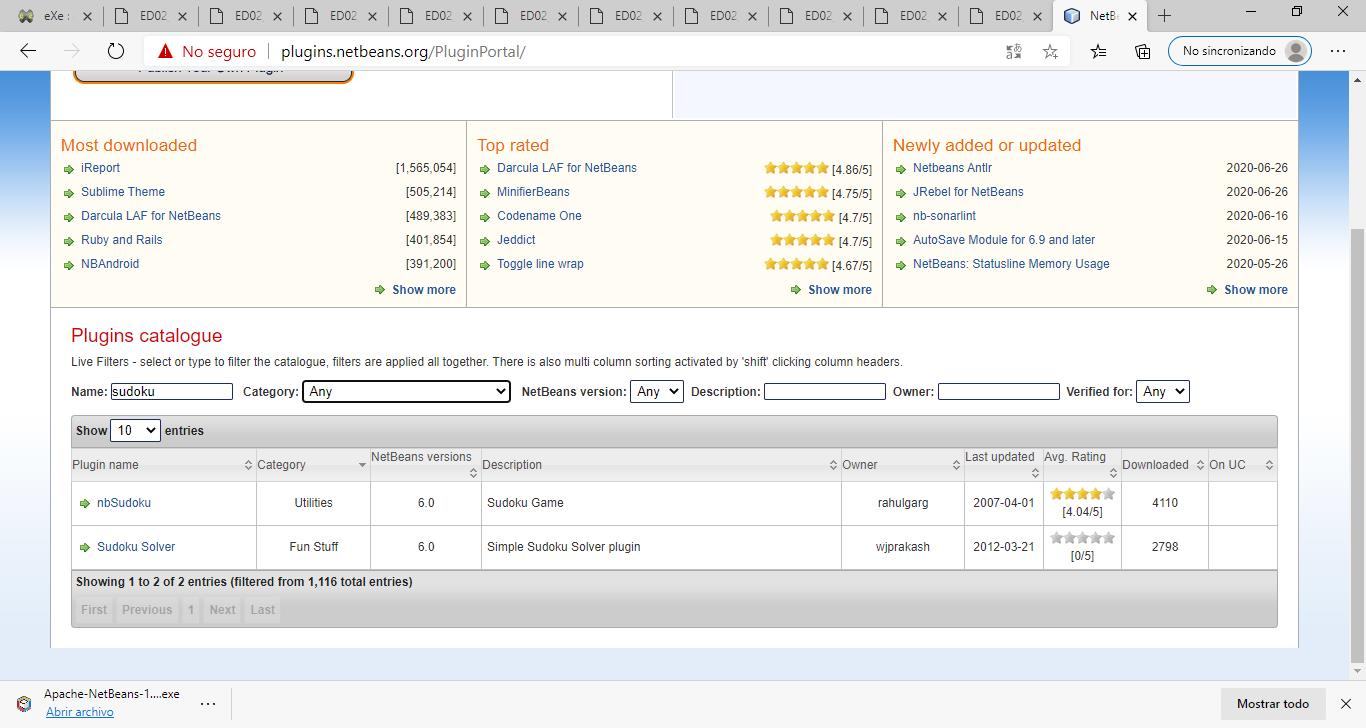The width and height of the screenshot is (1366, 728).
Task: Click Sudoku Solver star rating
Action: [1082, 538]
